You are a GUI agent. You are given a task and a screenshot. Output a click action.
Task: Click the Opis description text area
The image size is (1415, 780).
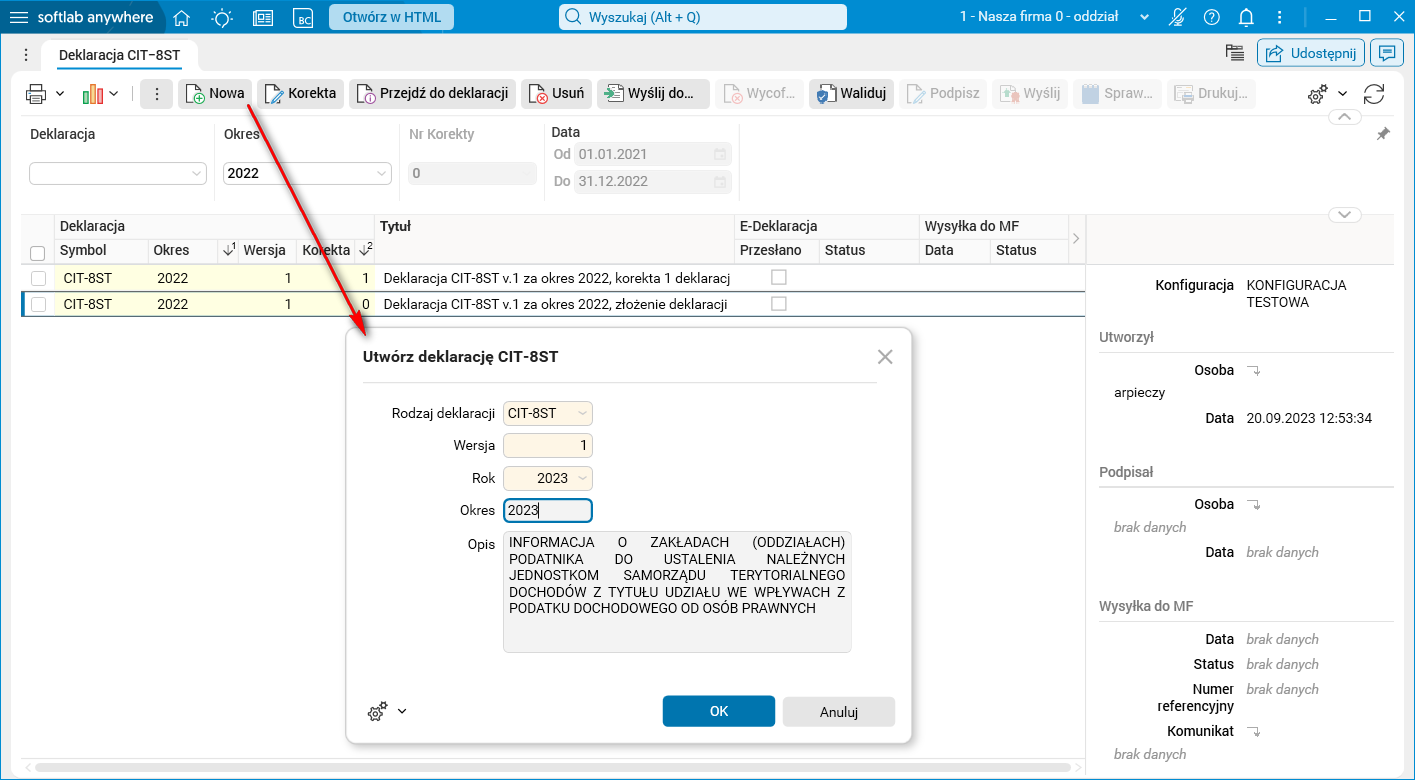[677, 592]
